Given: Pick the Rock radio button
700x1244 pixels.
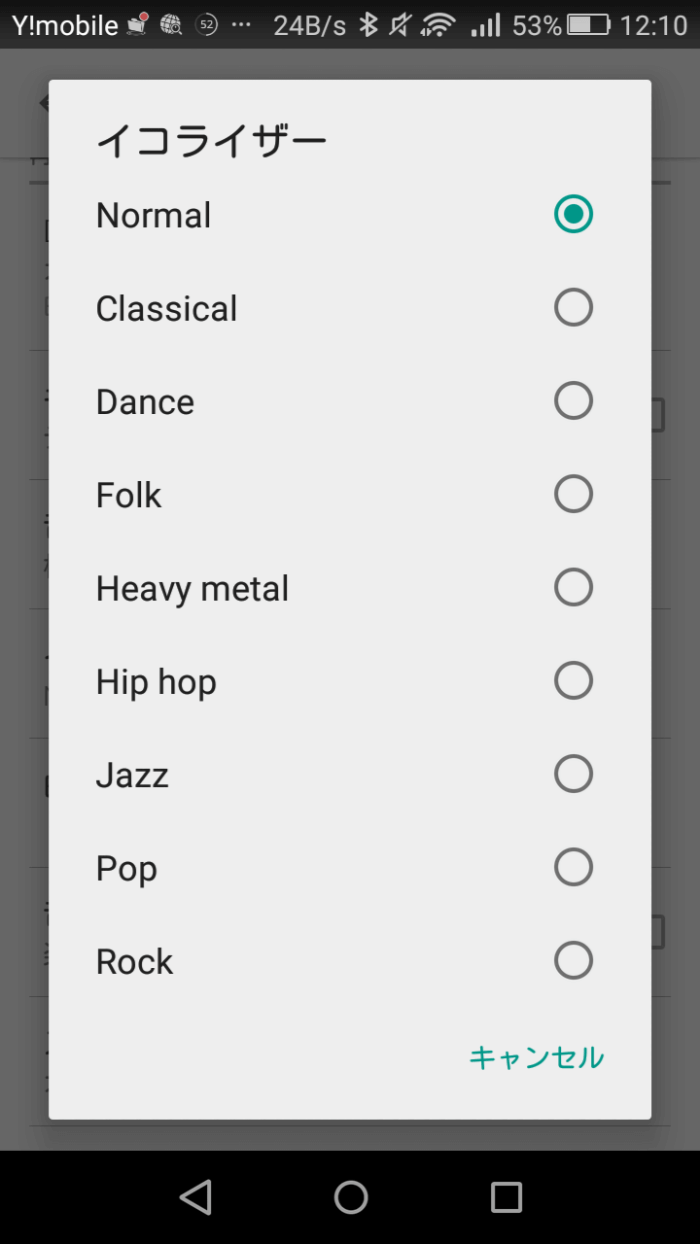Looking at the screenshot, I should coord(573,961).
